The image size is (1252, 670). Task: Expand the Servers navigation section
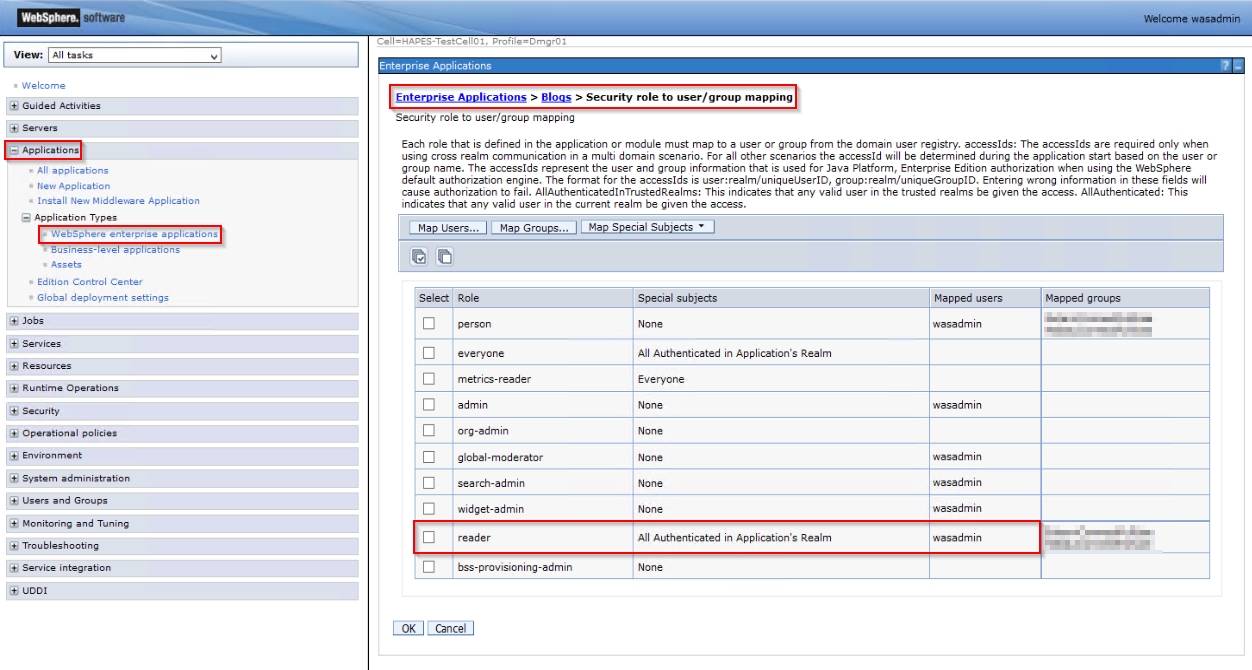coord(14,128)
